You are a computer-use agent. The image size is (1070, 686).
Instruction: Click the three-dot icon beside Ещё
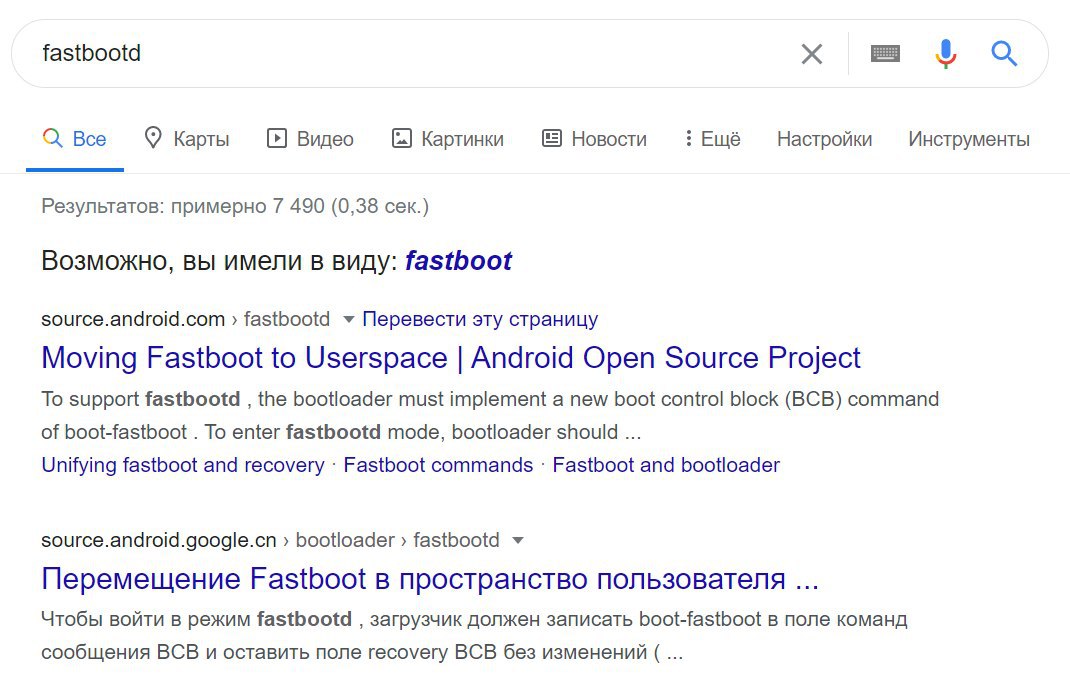[689, 139]
